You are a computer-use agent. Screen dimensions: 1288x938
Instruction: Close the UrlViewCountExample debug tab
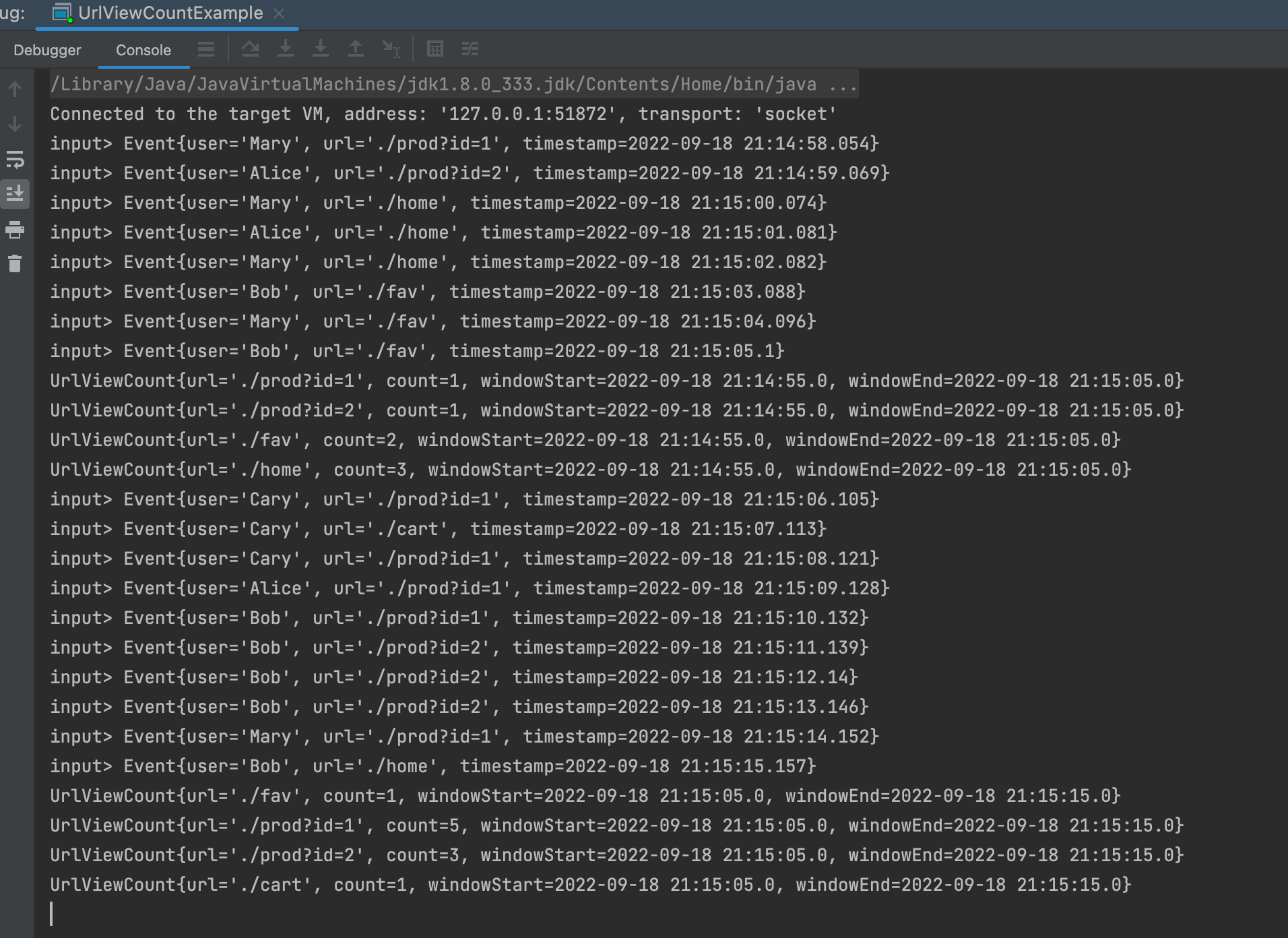(x=280, y=13)
